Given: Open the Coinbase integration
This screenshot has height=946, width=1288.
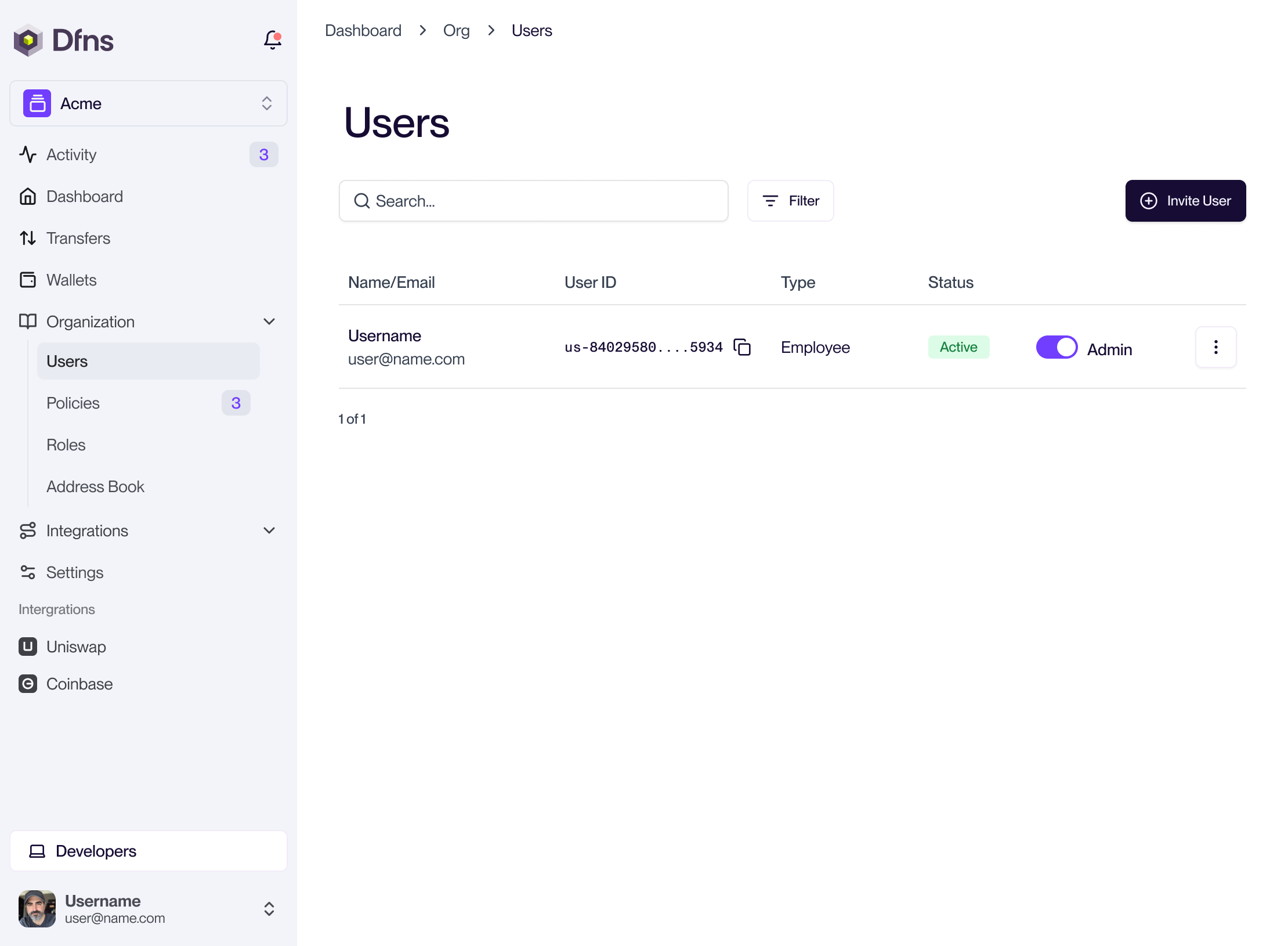Looking at the screenshot, I should [x=79, y=684].
